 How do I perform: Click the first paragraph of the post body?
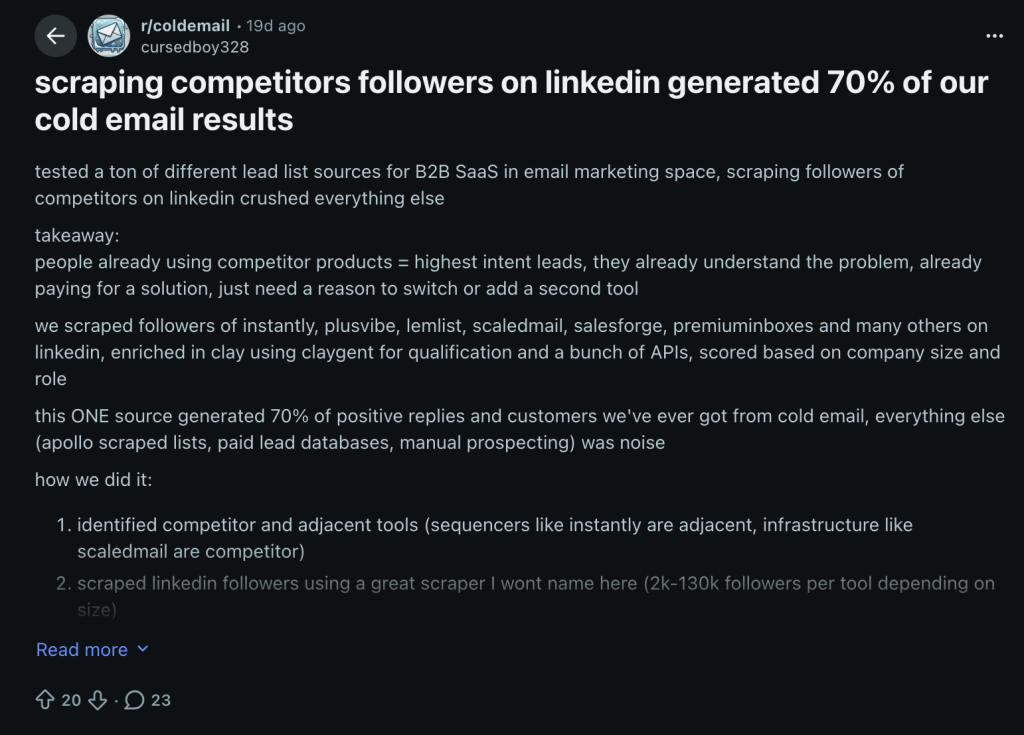[x=468, y=185]
